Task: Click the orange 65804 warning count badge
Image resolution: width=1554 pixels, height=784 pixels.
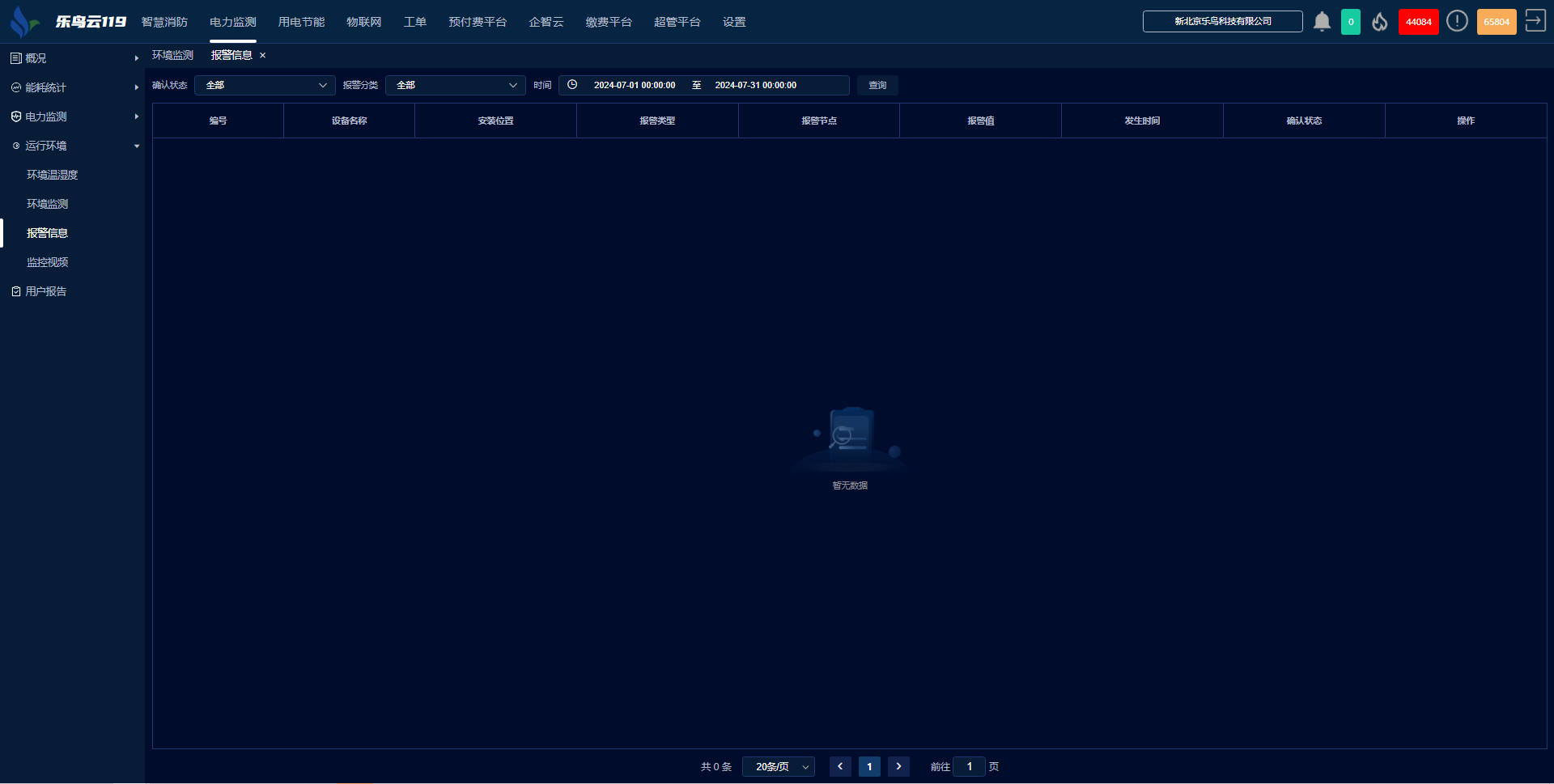Action: pos(1496,22)
